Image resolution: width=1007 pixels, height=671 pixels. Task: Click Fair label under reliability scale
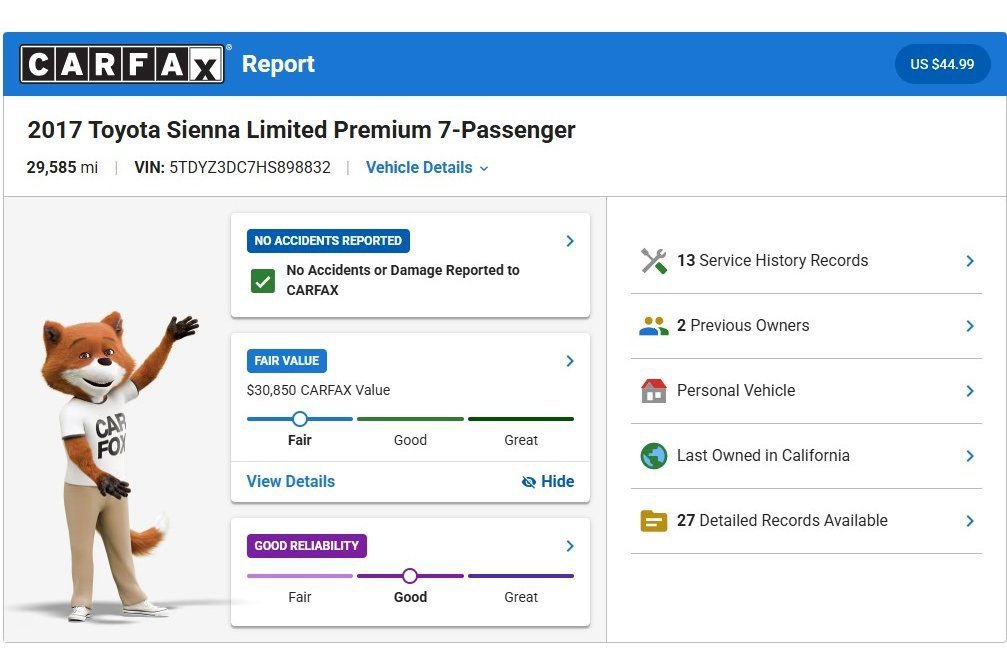click(x=299, y=597)
